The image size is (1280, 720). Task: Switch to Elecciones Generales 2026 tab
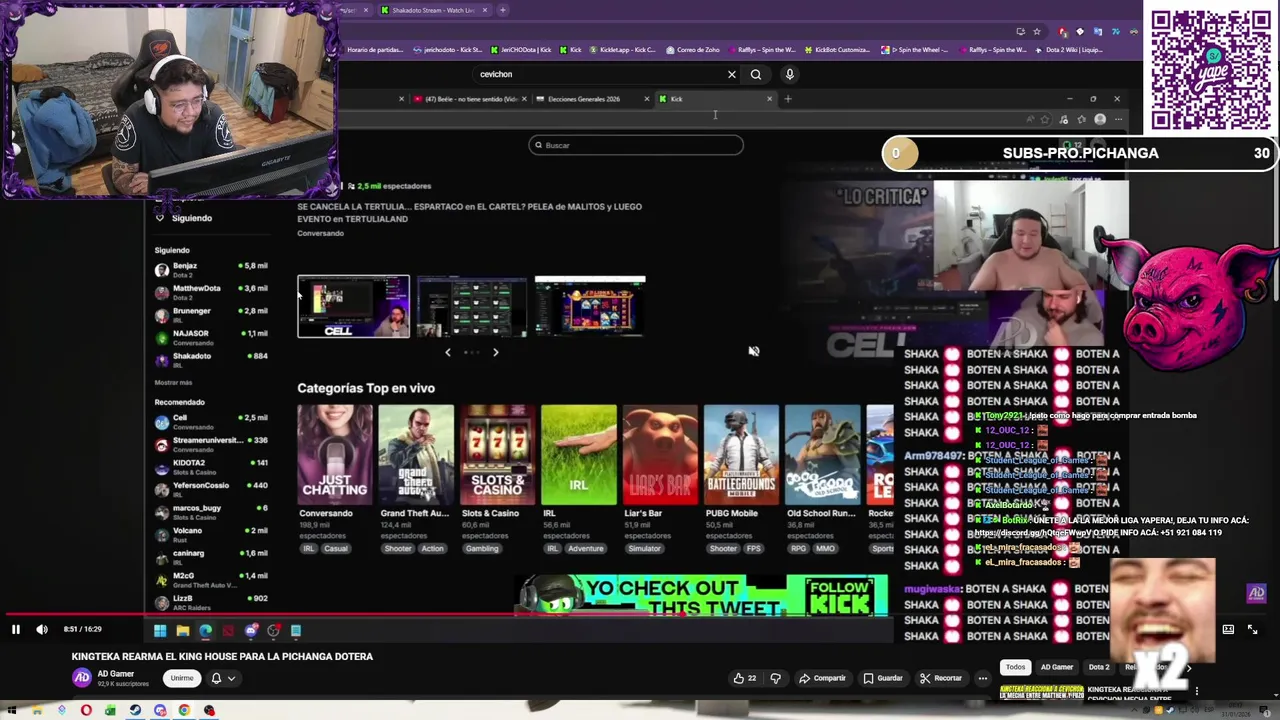pos(592,99)
